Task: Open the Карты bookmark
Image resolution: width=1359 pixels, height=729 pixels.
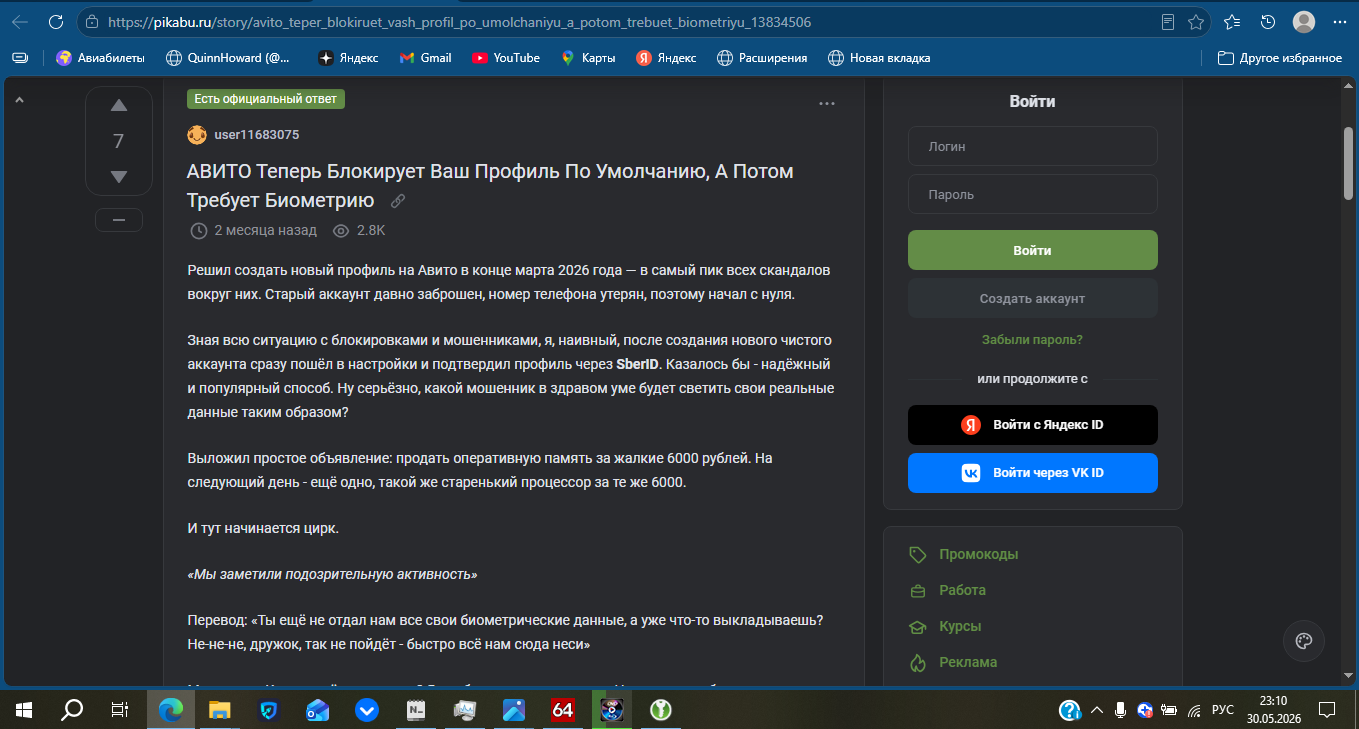Action: click(x=588, y=58)
